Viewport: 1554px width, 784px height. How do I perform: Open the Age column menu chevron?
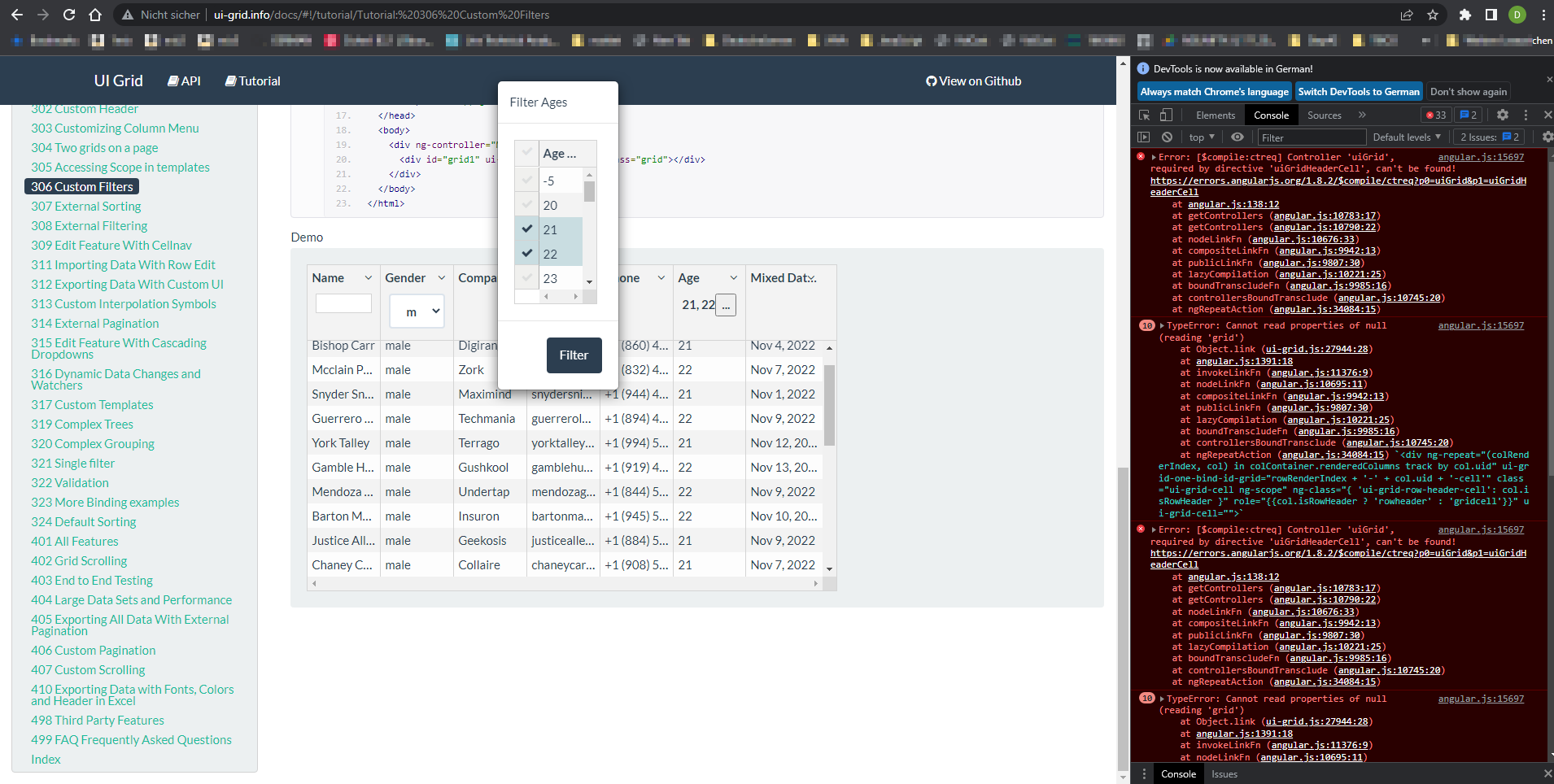pos(734,277)
